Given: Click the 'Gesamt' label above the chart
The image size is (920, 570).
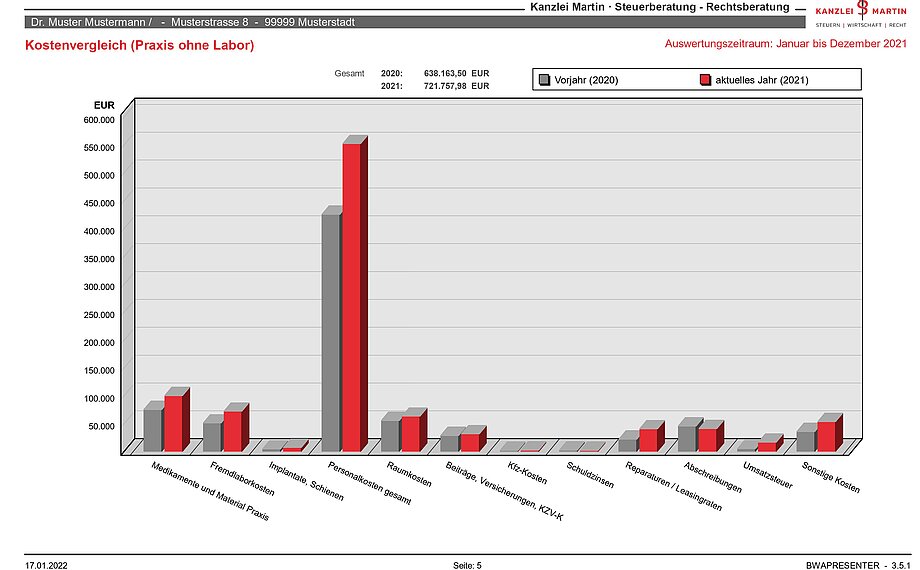Looking at the screenshot, I should tap(350, 73).
